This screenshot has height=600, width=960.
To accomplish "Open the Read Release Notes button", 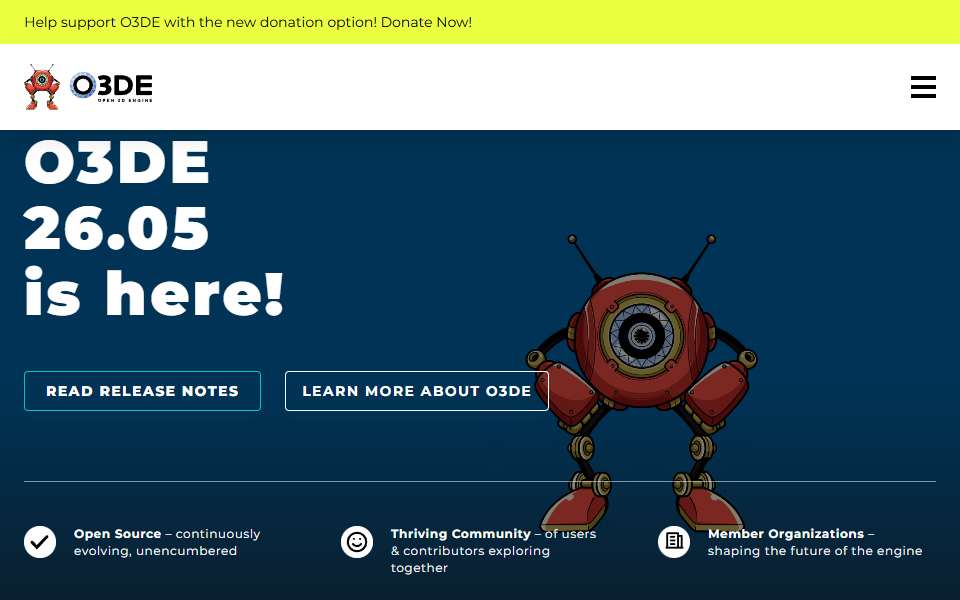I will click(143, 391).
